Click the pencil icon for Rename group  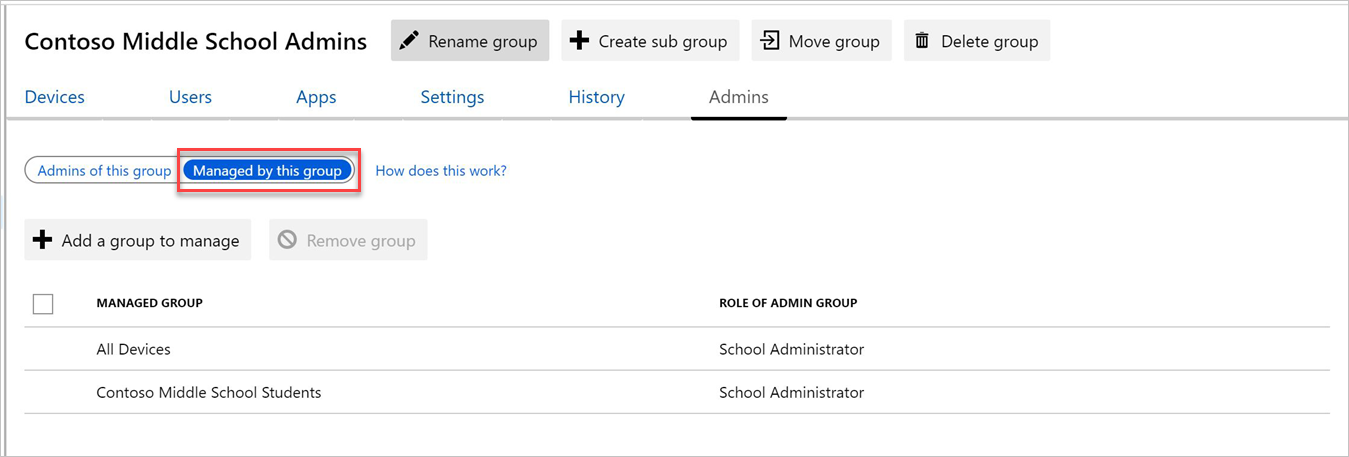408,41
